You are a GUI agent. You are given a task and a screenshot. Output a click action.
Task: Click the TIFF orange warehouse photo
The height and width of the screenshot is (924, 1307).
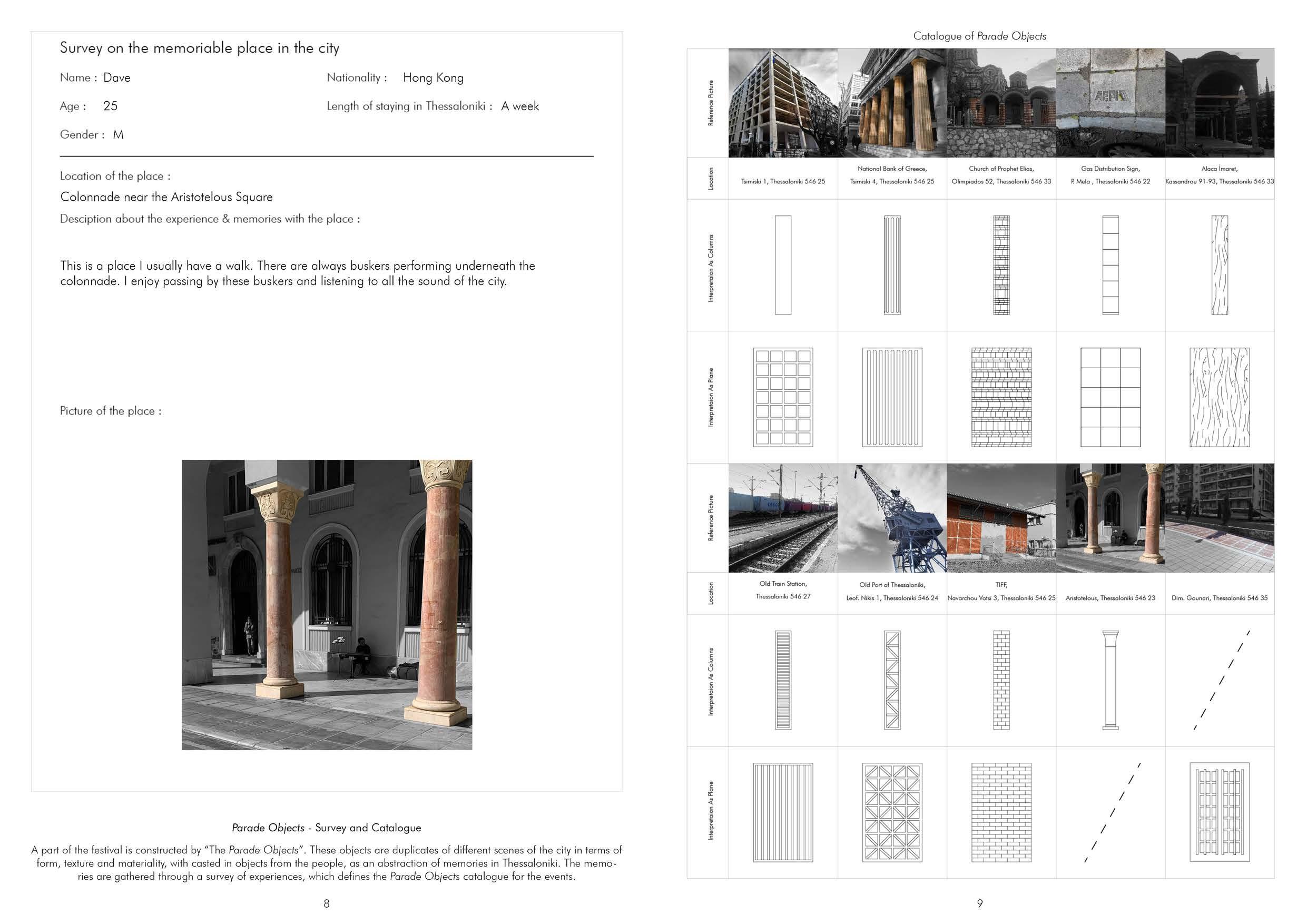point(1001,517)
